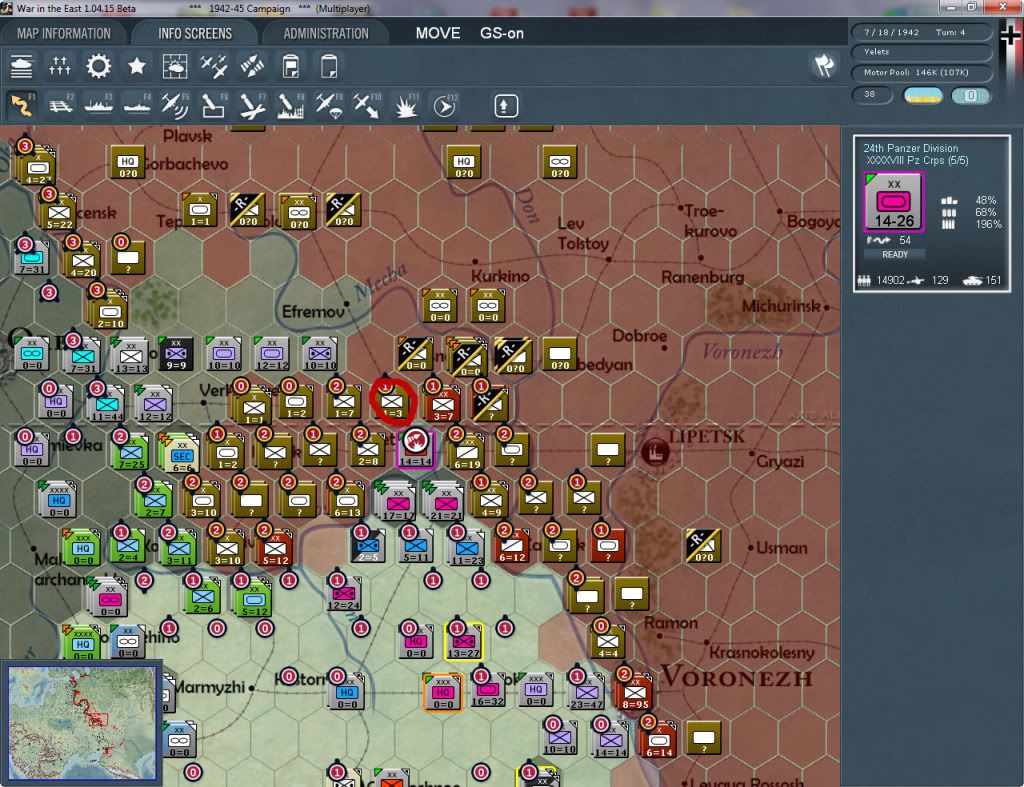Click the blue and yellow pill indicator
1024x787 pixels.
(x=922, y=95)
